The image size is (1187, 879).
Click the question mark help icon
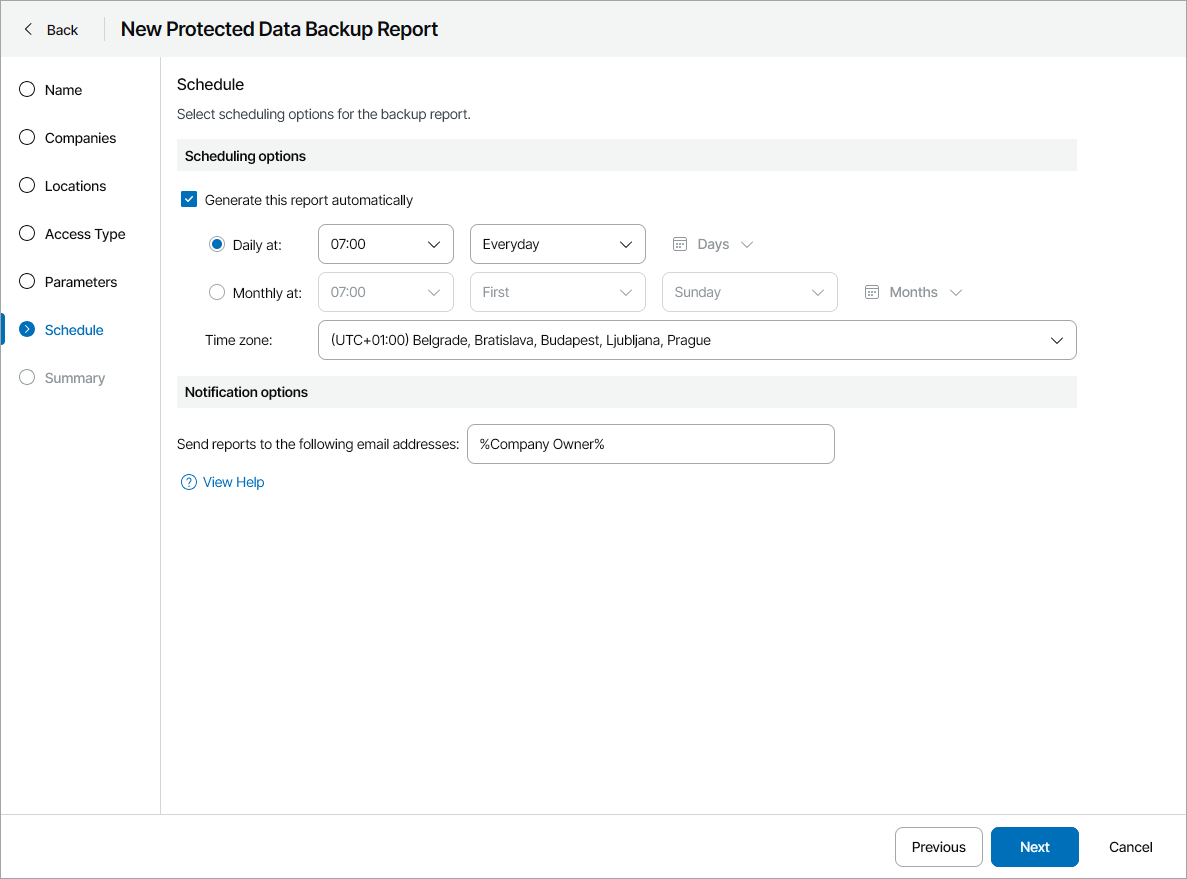[188, 481]
